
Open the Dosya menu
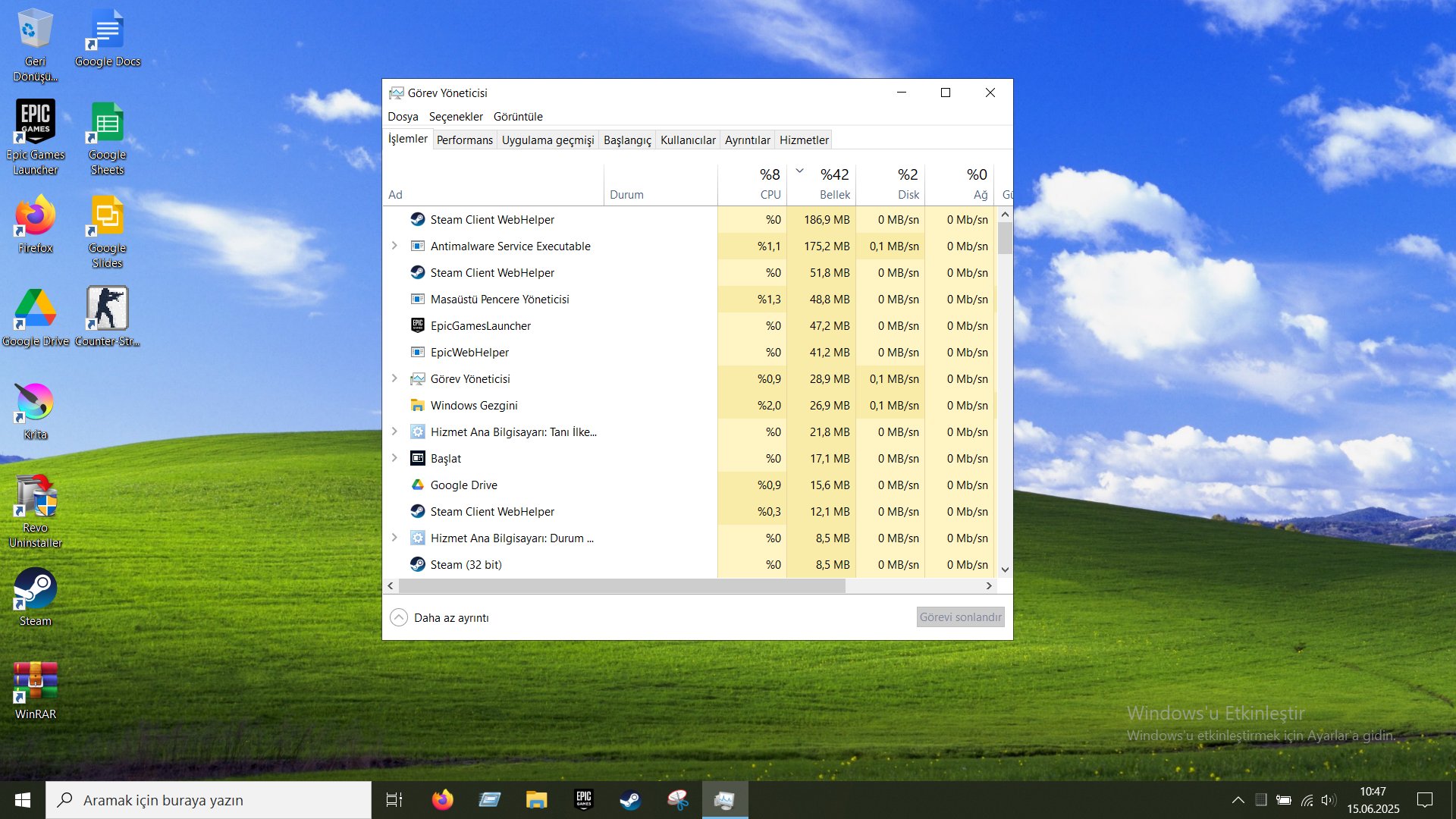tap(403, 117)
